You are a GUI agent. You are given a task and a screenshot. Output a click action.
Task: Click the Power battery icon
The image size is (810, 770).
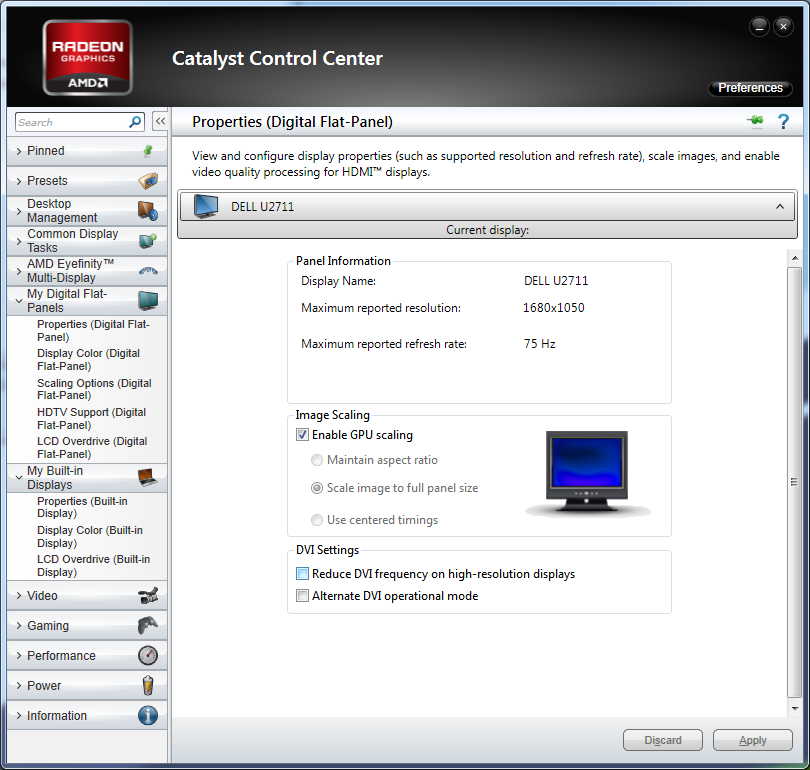pyautogui.click(x=148, y=685)
